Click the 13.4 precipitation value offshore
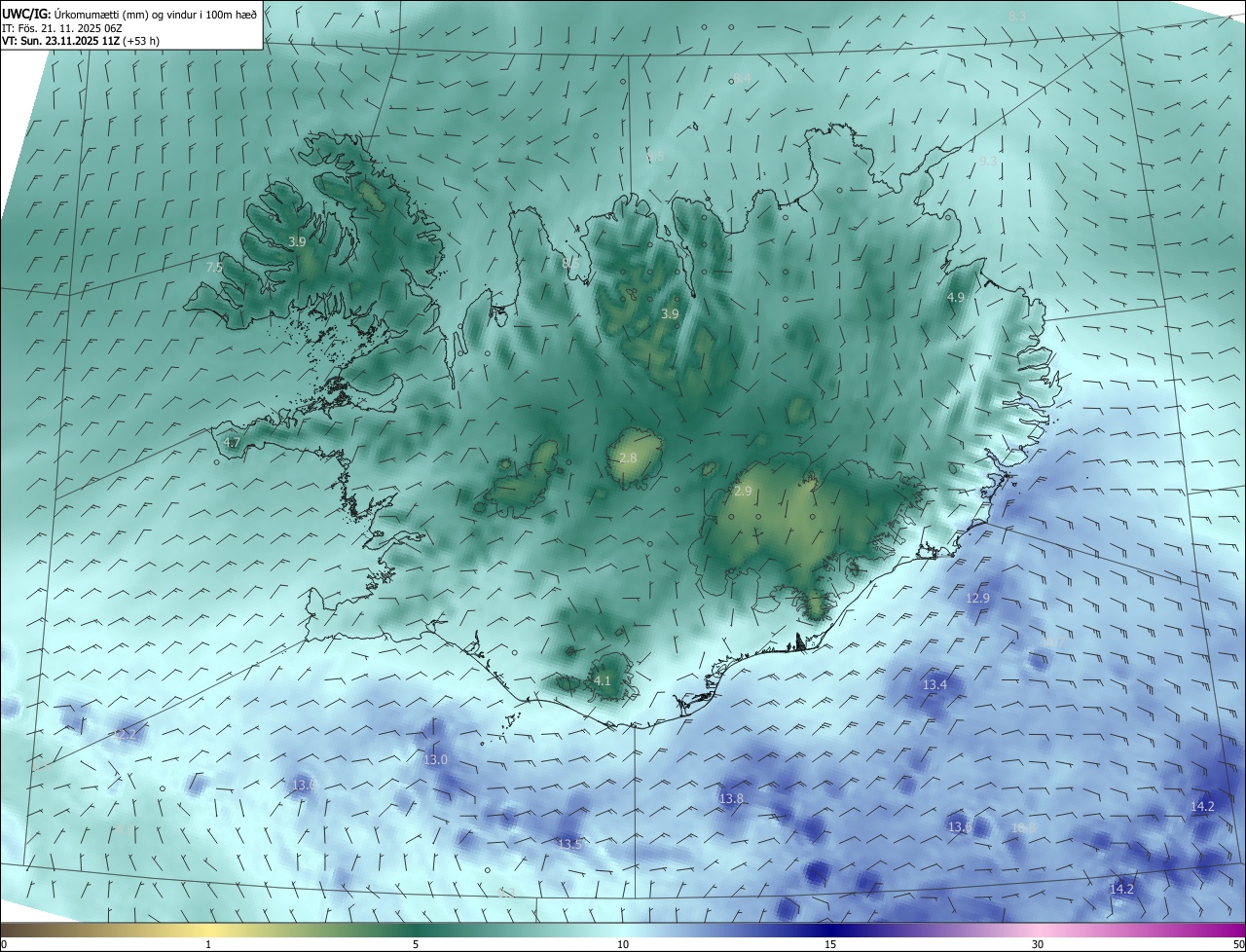 (934, 685)
